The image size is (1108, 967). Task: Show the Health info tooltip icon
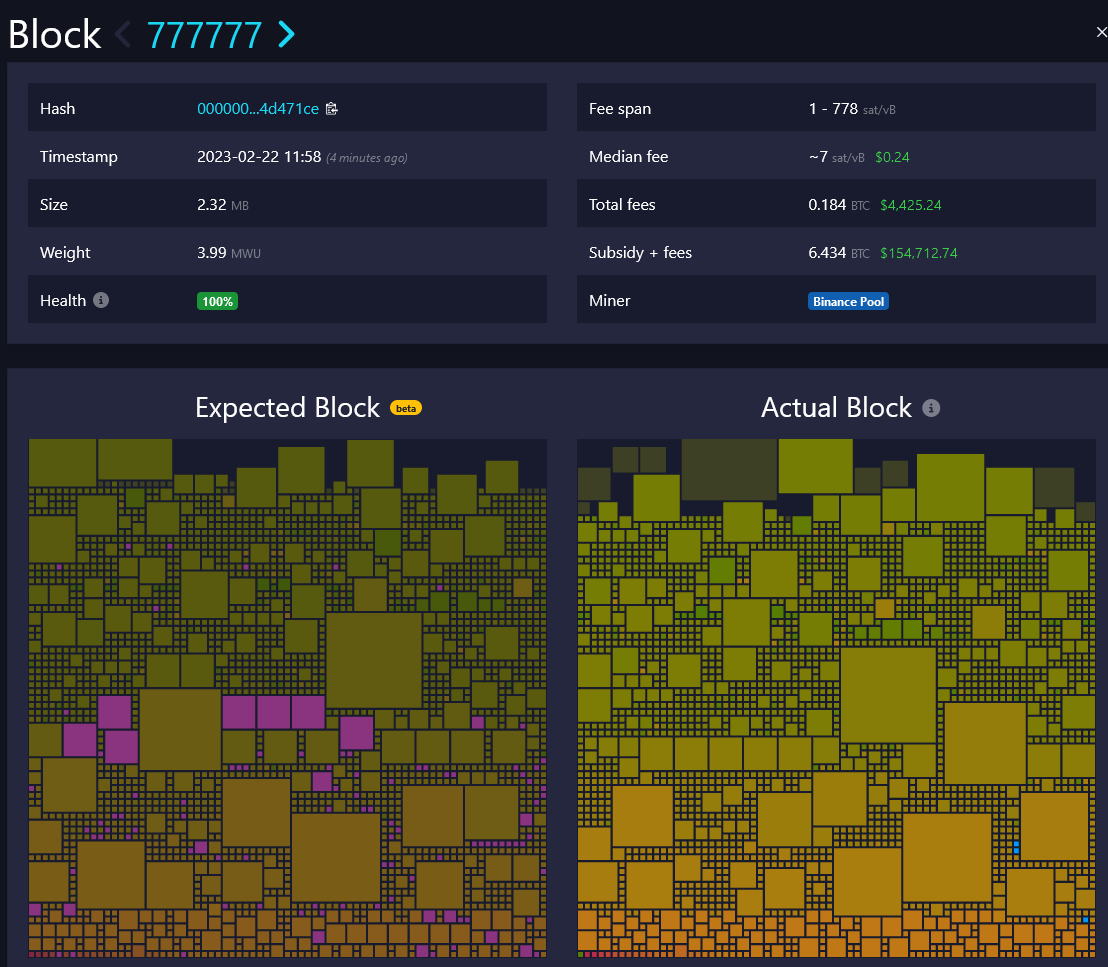(101, 300)
